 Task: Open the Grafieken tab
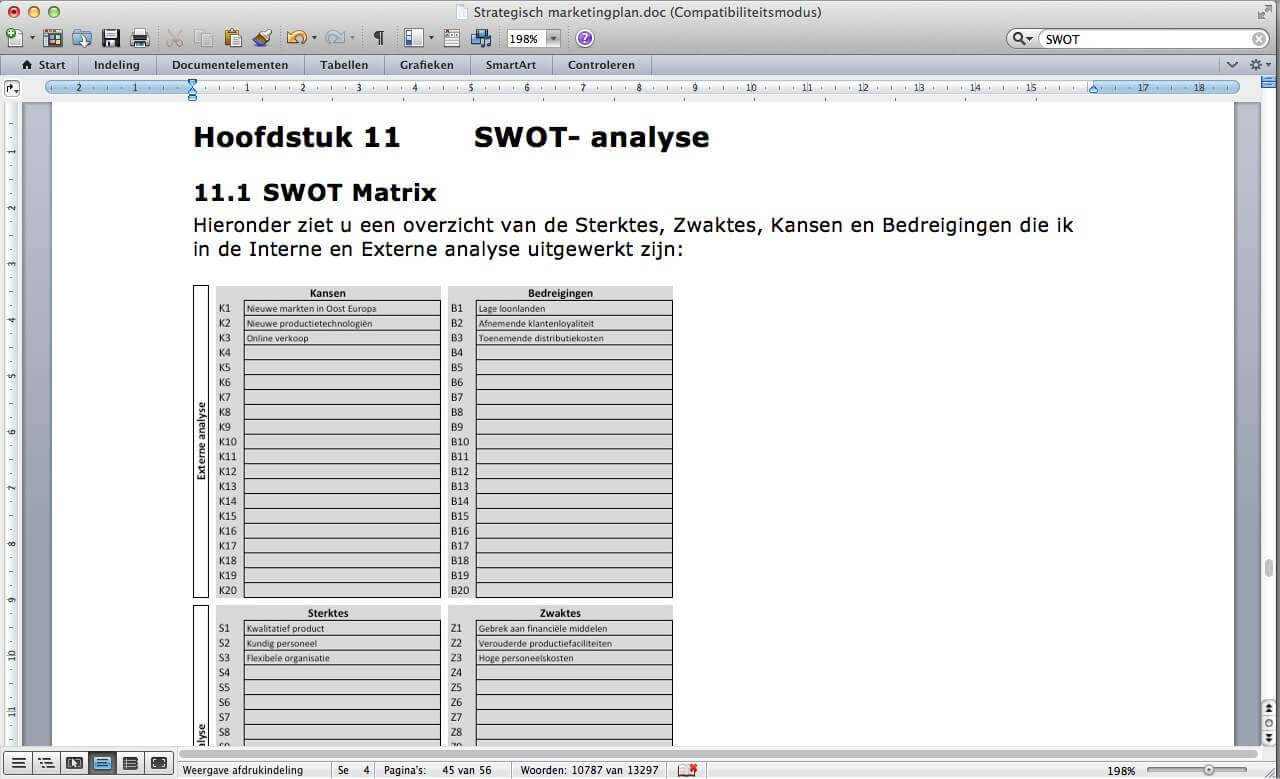click(x=427, y=64)
